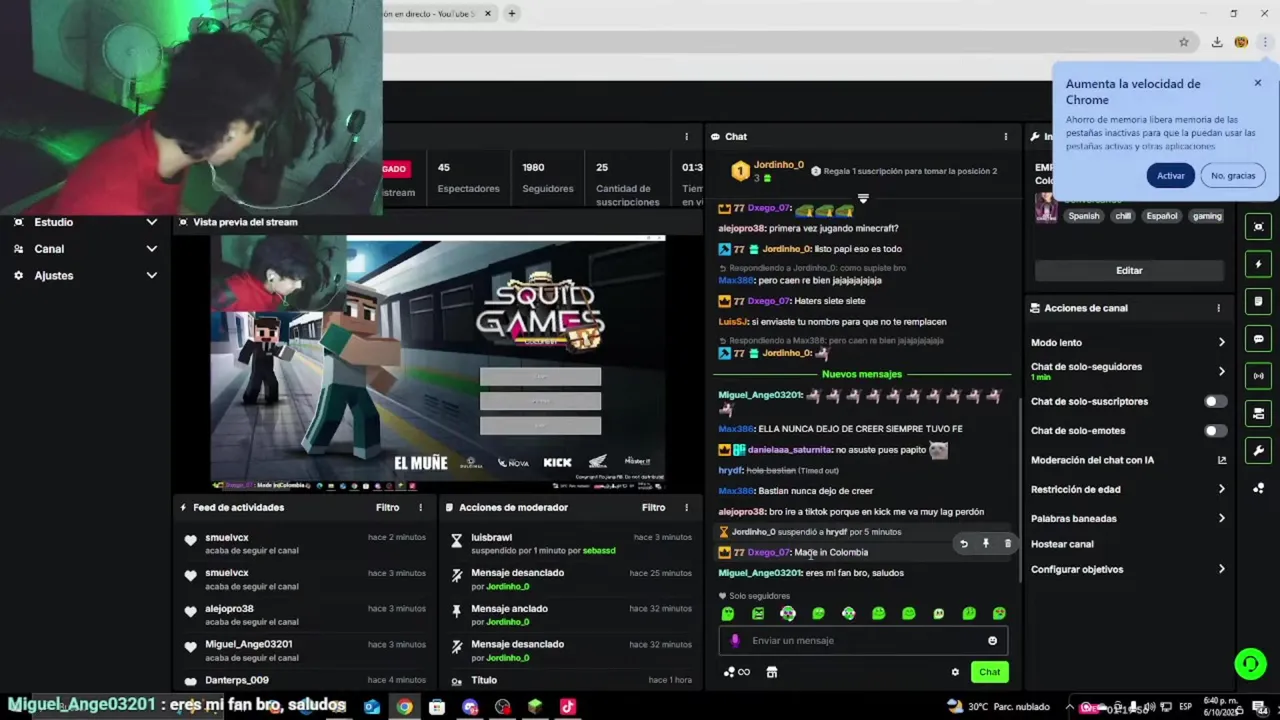Bookmark page with Chrome star icon
The image size is (1280, 720).
[1184, 42]
